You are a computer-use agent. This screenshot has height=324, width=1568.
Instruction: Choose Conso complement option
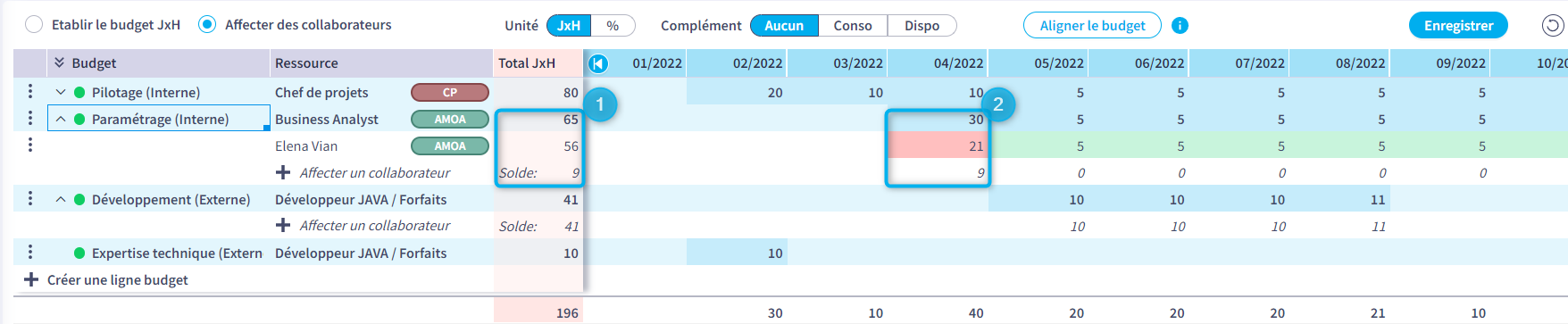pyautogui.click(x=853, y=26)
